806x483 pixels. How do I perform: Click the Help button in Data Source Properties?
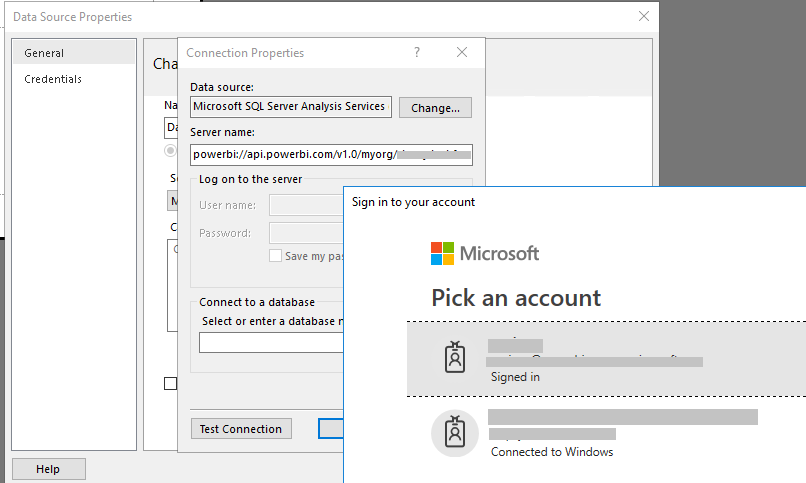[49, 469]
